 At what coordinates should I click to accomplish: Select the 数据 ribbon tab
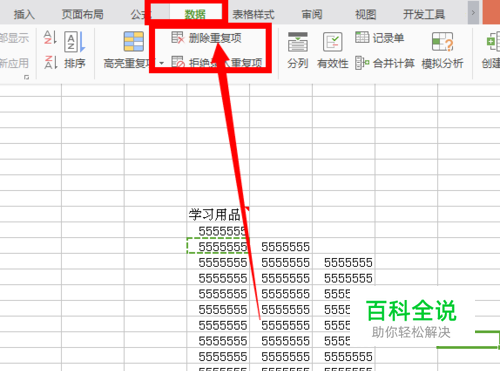(x=195, y=14)
